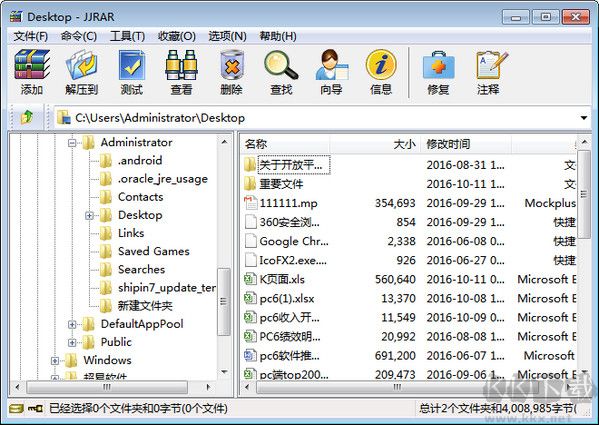The image size is (599, 425).
Task: Click the file list horizontal scrollbar left arrow
Action: click(247, 387)
